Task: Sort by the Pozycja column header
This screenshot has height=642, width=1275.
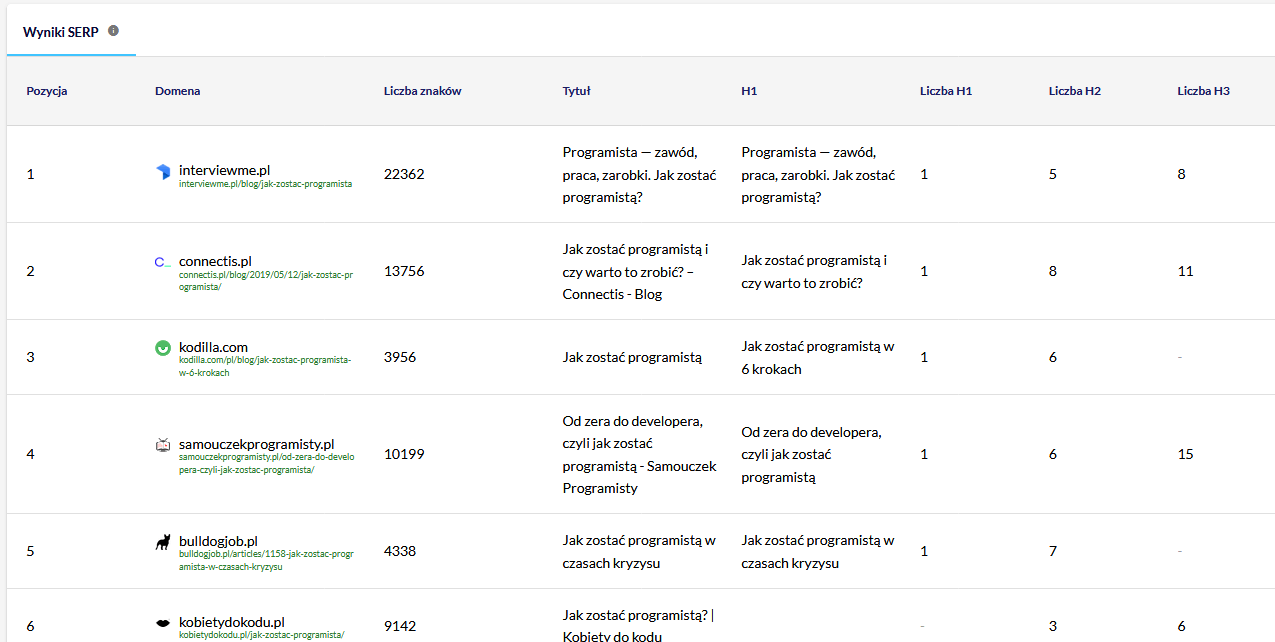Action: [47, 91]
